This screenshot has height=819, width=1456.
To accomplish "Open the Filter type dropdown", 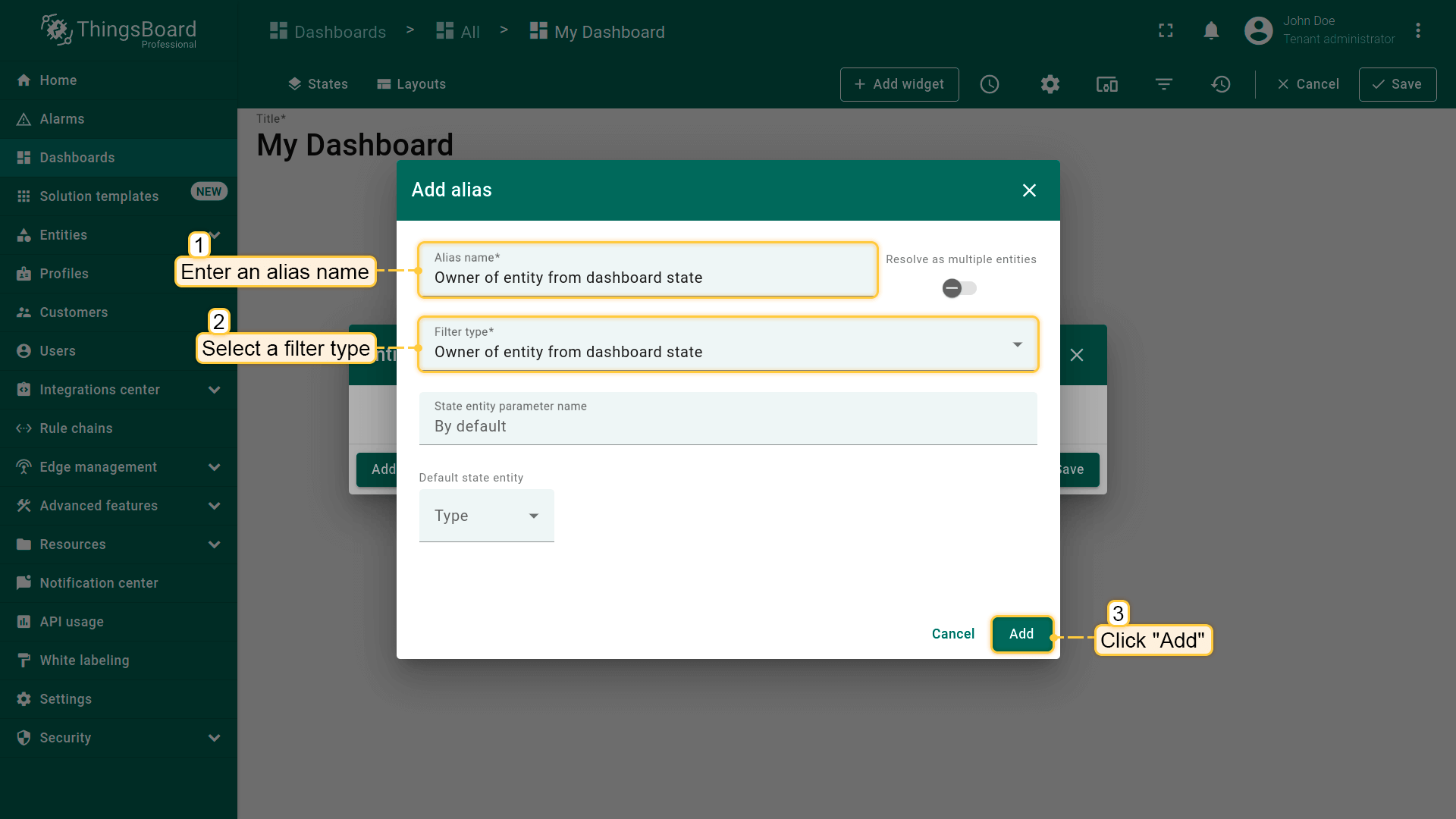I will (x=727, y=345).
